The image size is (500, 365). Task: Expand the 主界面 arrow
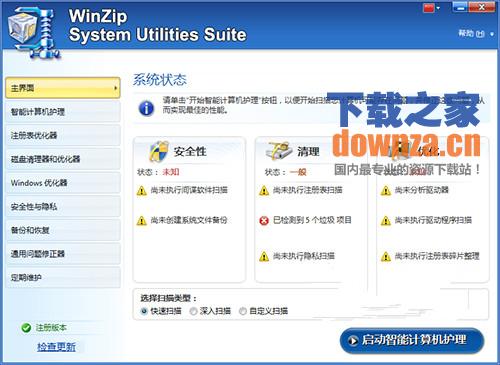pyautogui.click(x=115, y=88)
